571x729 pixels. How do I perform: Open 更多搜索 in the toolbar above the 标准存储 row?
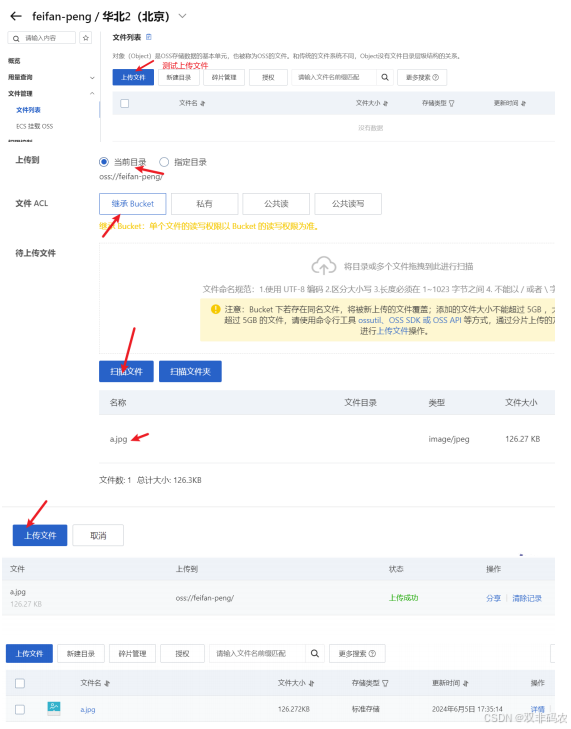(357, 653)
